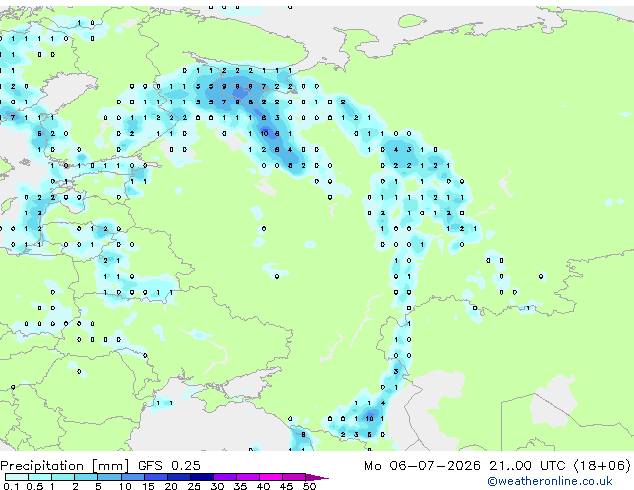
Task: Click the "20" legend scale label
Action: pos(171,486)
